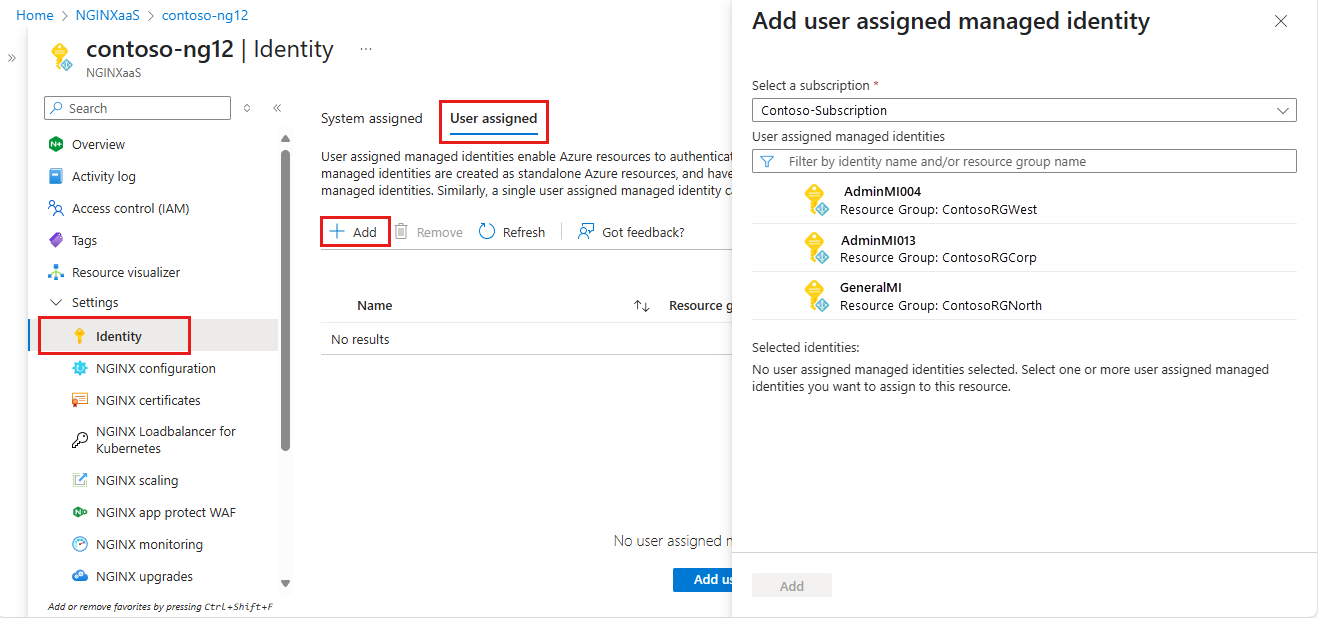Collapse the sidebar with the double chevron

click(277, 108)
